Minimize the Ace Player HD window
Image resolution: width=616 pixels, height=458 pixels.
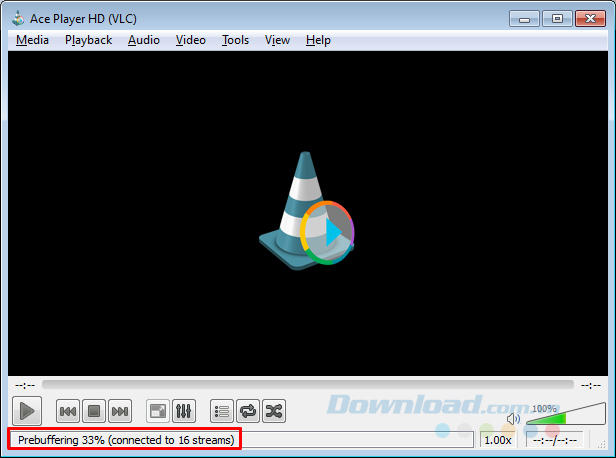click(x=524, y=19)
